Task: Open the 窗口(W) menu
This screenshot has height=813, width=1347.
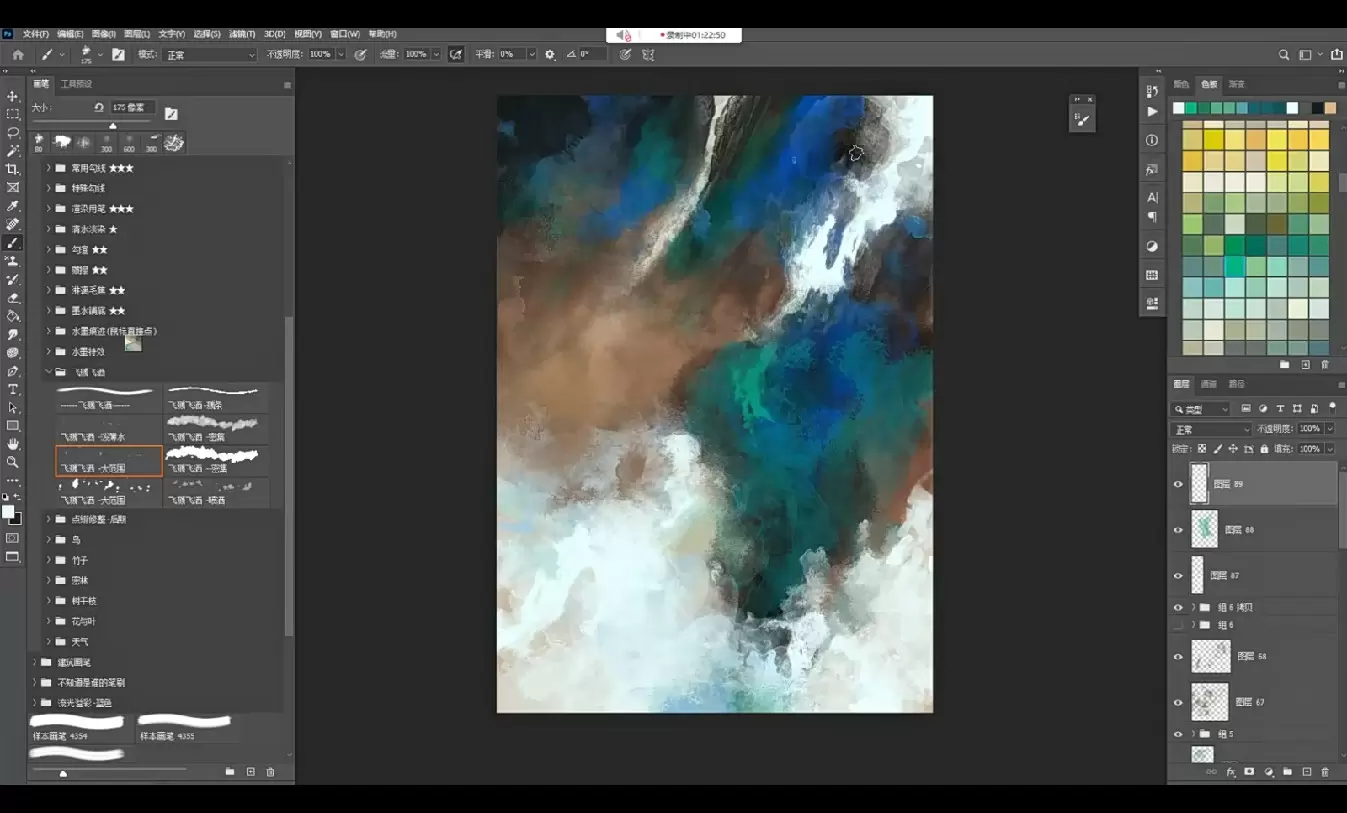Action: (x=345, y=34)
